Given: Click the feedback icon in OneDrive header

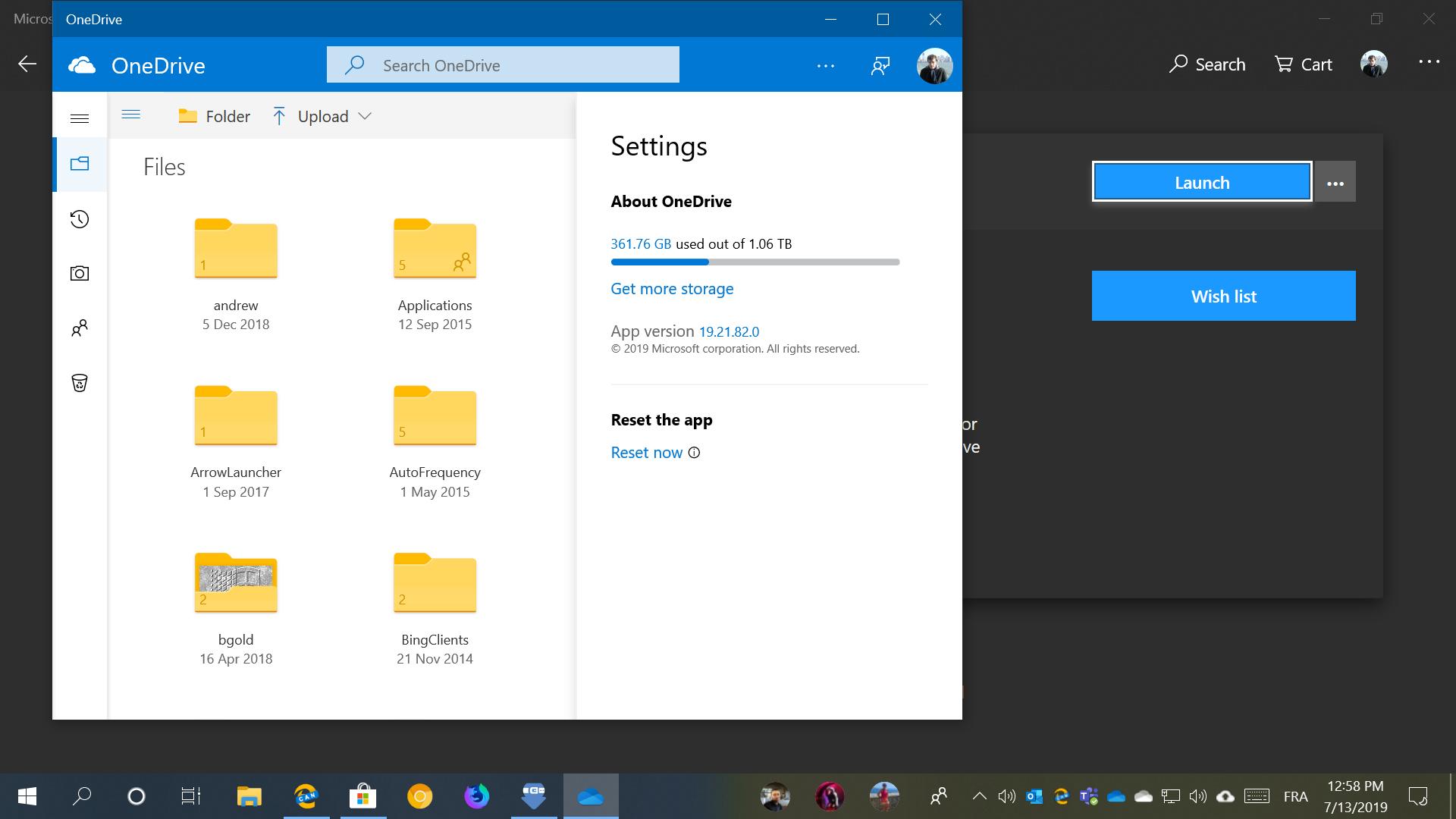Looking at the screenshot, I should click(880, 66).
